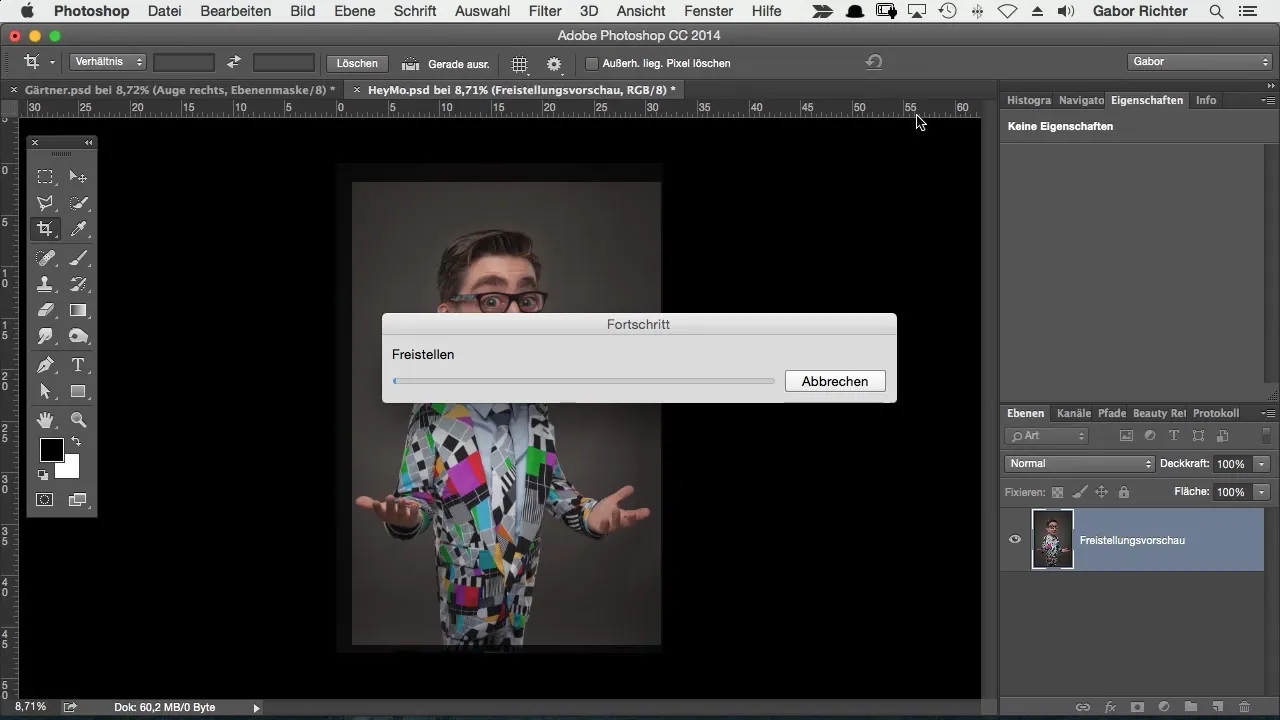The width and height of the screenshot is (1280, 720).
Task: Select the Zoom tool
Action: coord(78,420)
